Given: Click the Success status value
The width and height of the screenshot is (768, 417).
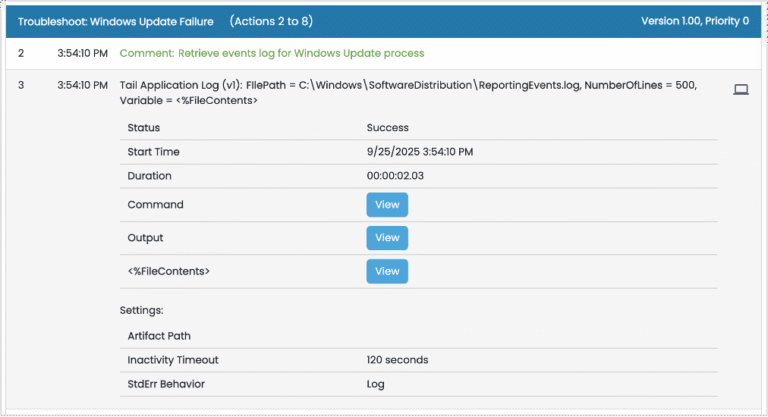Looking at the screenshot, I should click(x=388, y=128).
